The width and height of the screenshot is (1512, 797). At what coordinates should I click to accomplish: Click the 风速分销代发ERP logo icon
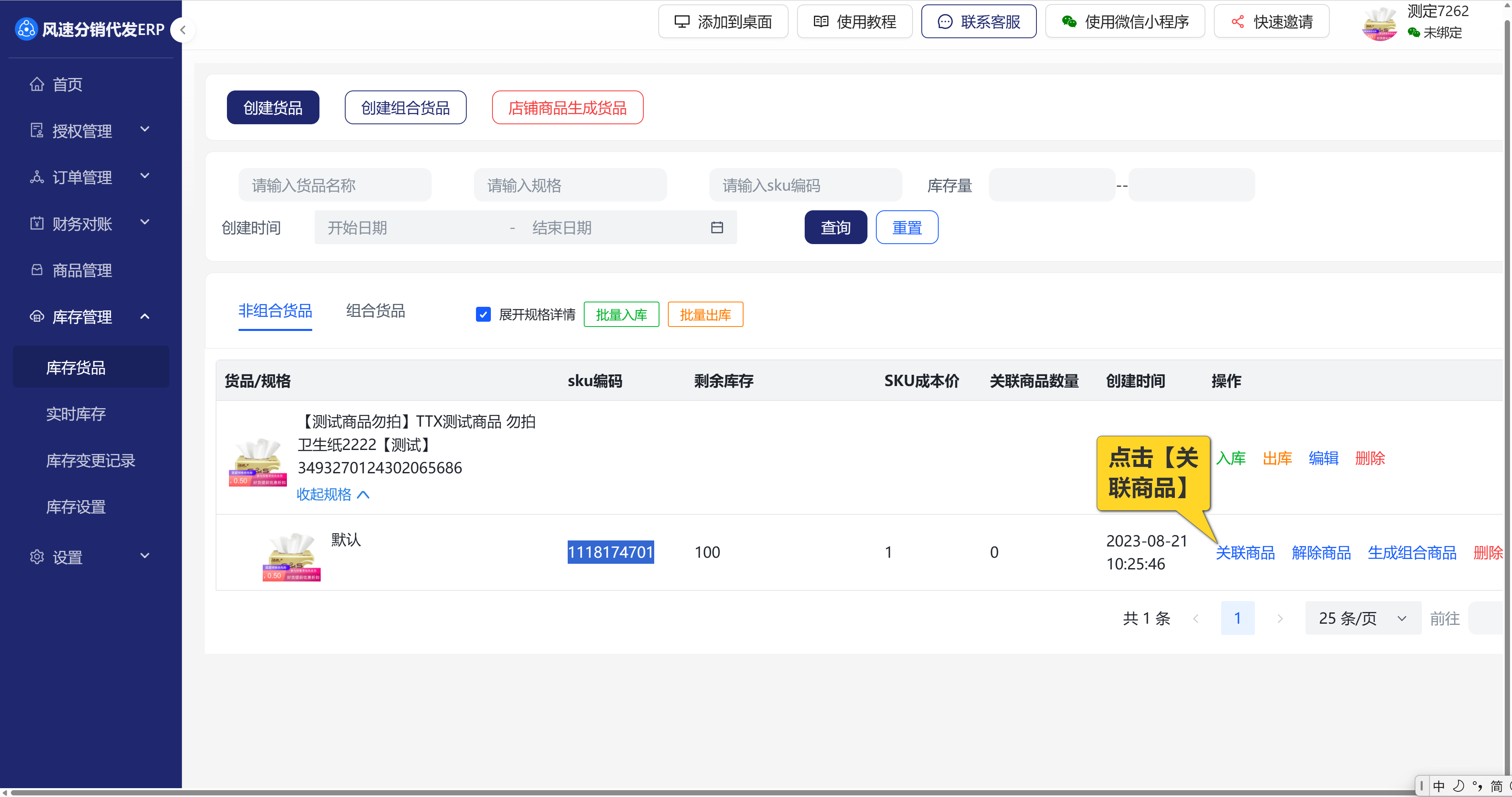coord(26,29)
